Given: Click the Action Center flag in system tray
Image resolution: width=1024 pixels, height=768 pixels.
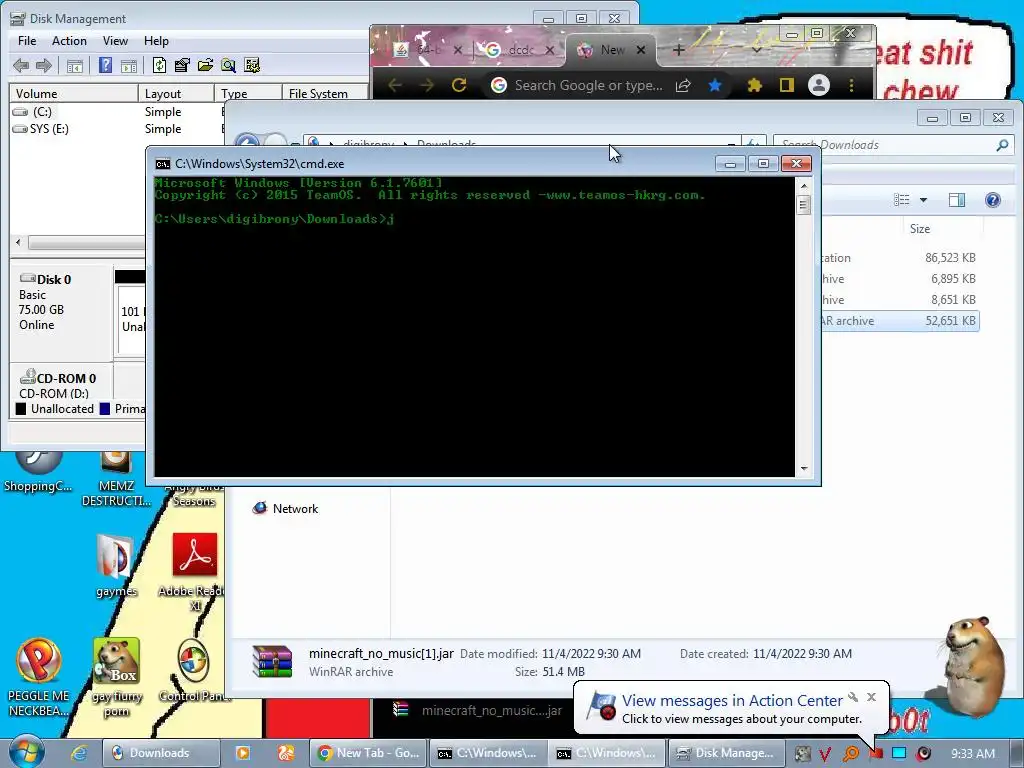Looking at the screenshot, I should click(876, 754).
